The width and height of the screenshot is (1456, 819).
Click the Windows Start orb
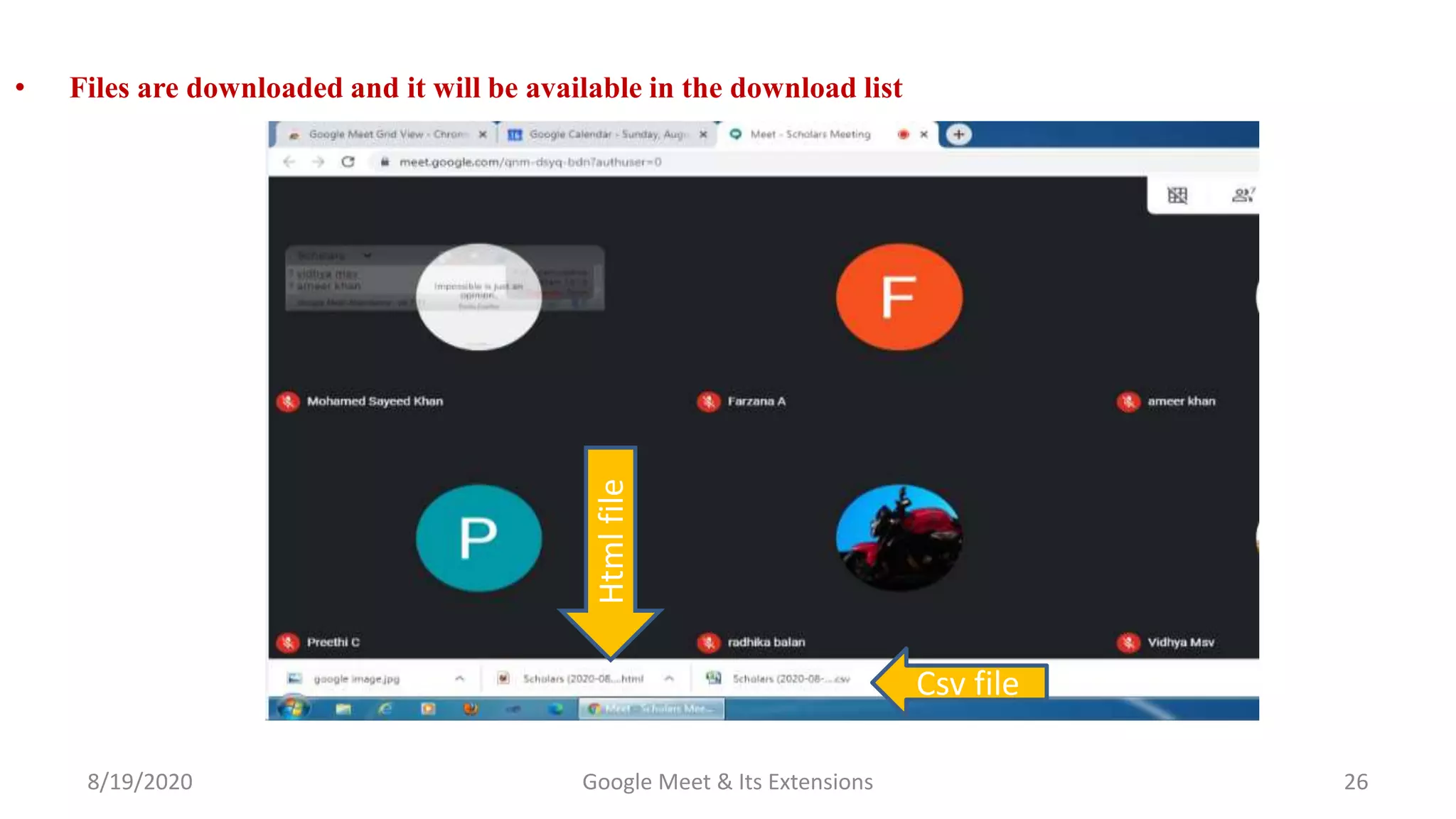click(293, 708)
